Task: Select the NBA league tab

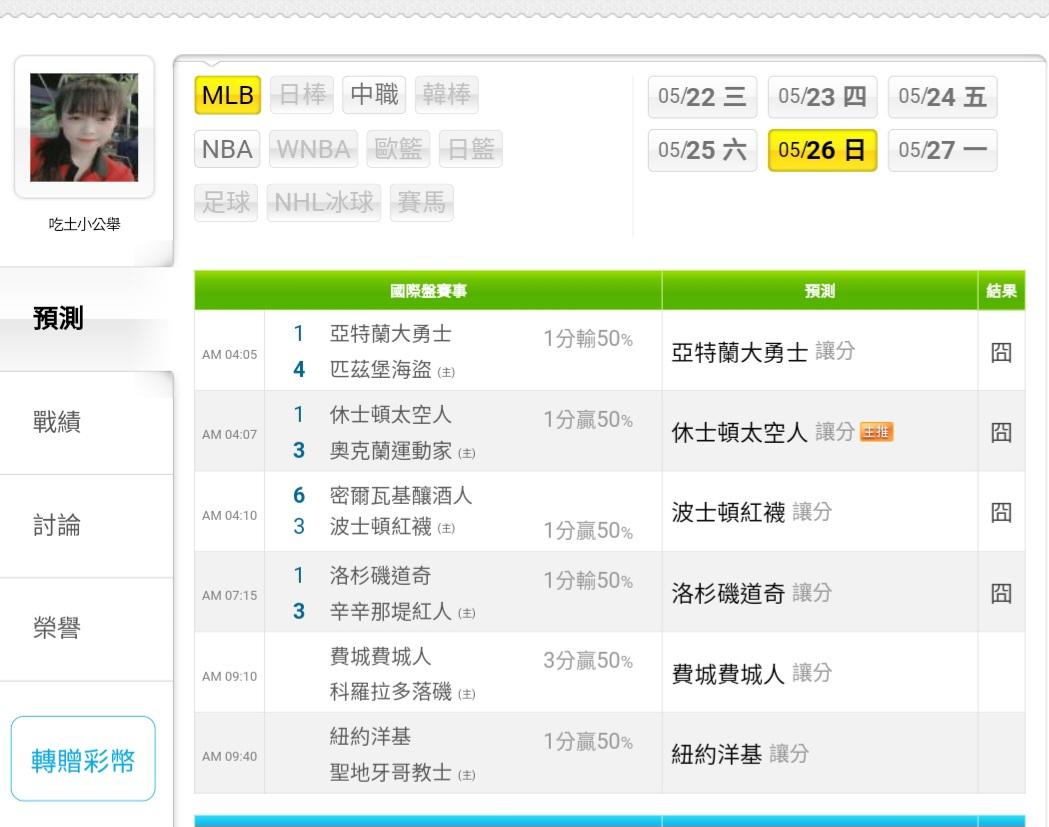Action: click(x=227, y=149)
